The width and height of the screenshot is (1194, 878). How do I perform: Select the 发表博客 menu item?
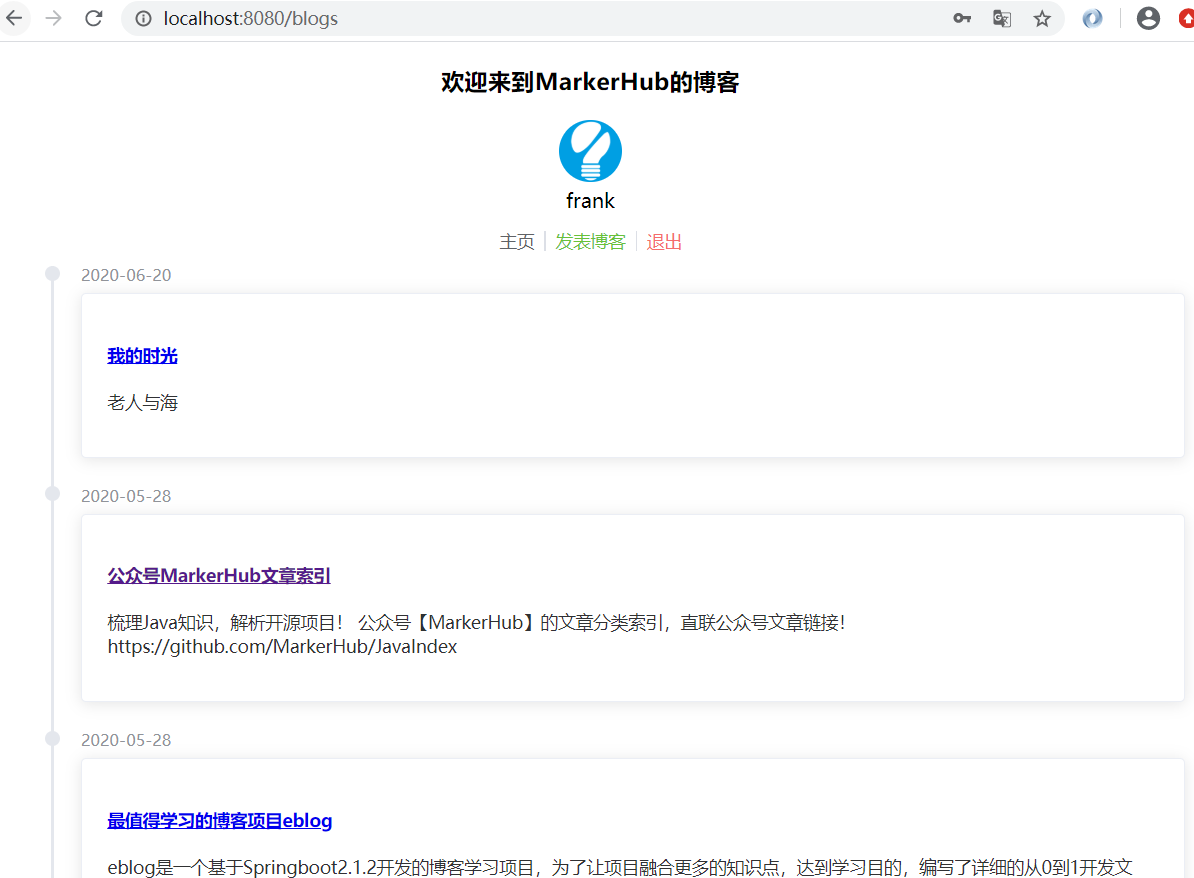click(590, 241)
